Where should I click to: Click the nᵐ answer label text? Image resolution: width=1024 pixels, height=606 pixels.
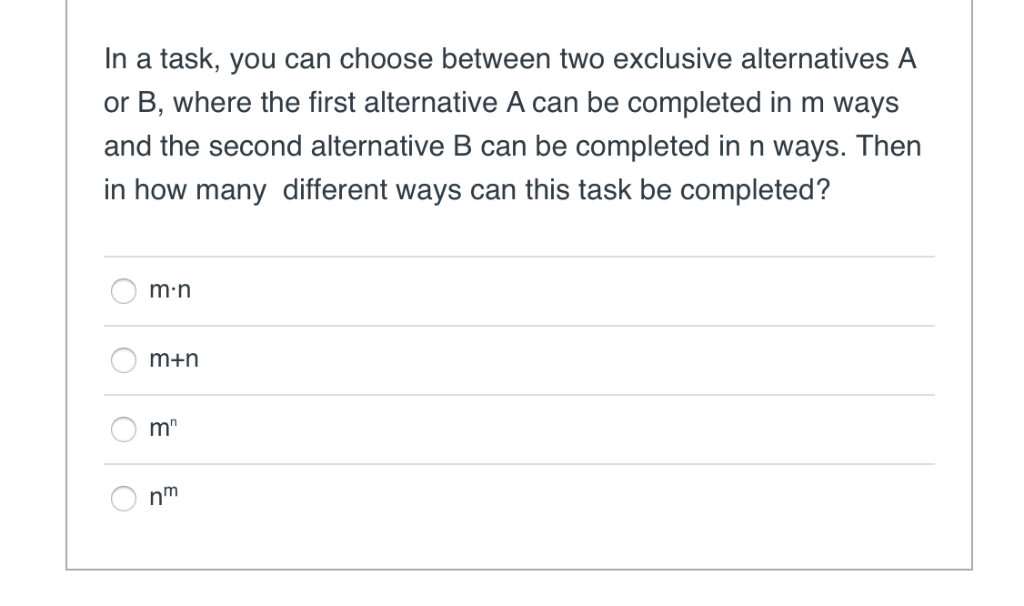(163, 496)
